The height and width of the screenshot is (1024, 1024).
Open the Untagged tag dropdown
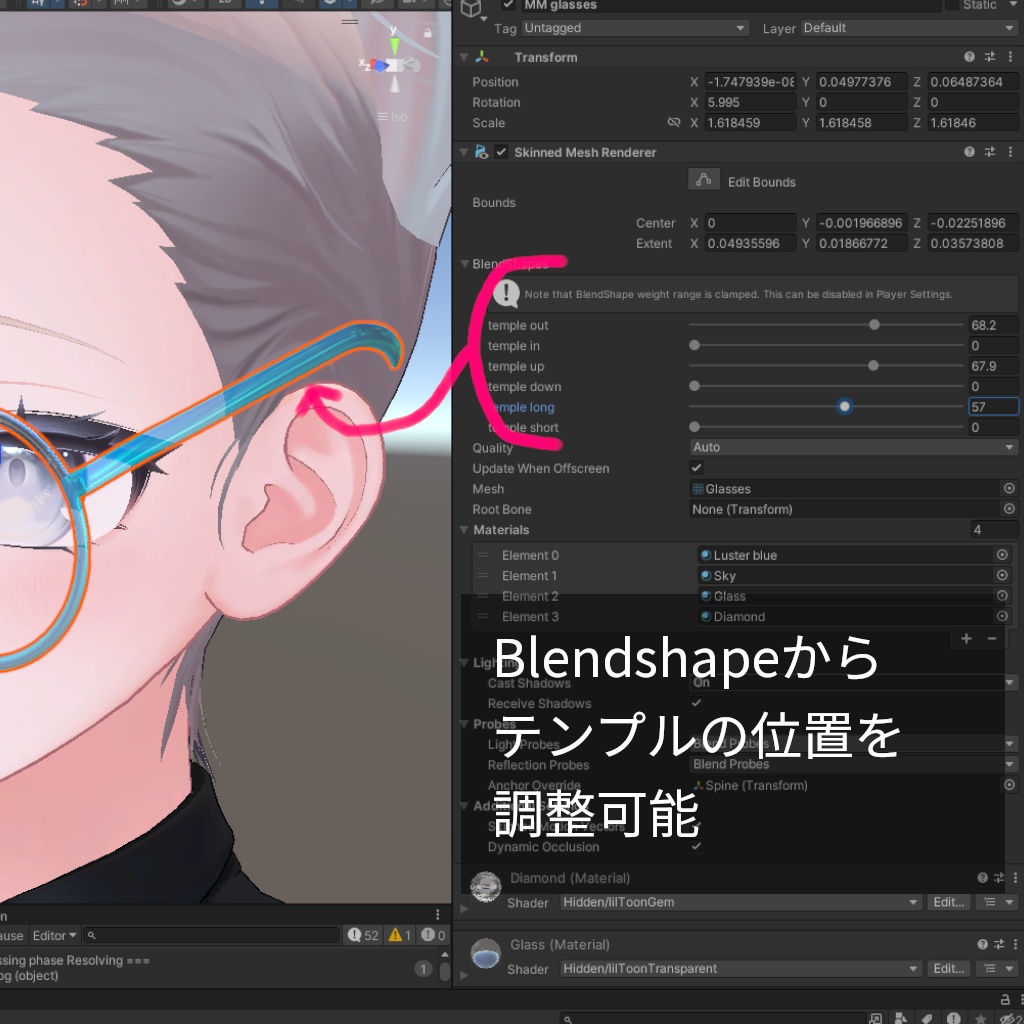pyautogui.click(x=634, y=27)
